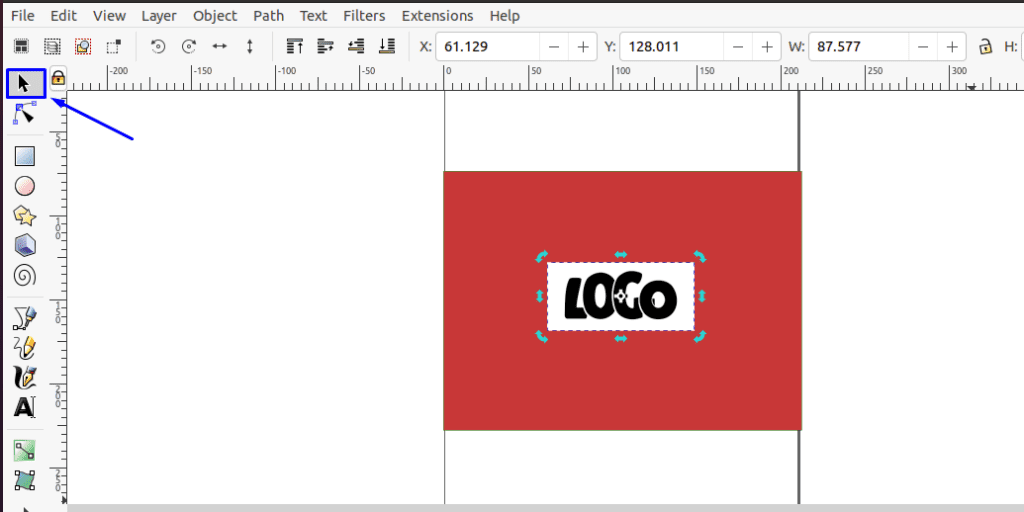Image resolution: width=1024 pixels, height=512 pixels.
Task: Increase the W value with plus
Action: click(x=952, y=47)
